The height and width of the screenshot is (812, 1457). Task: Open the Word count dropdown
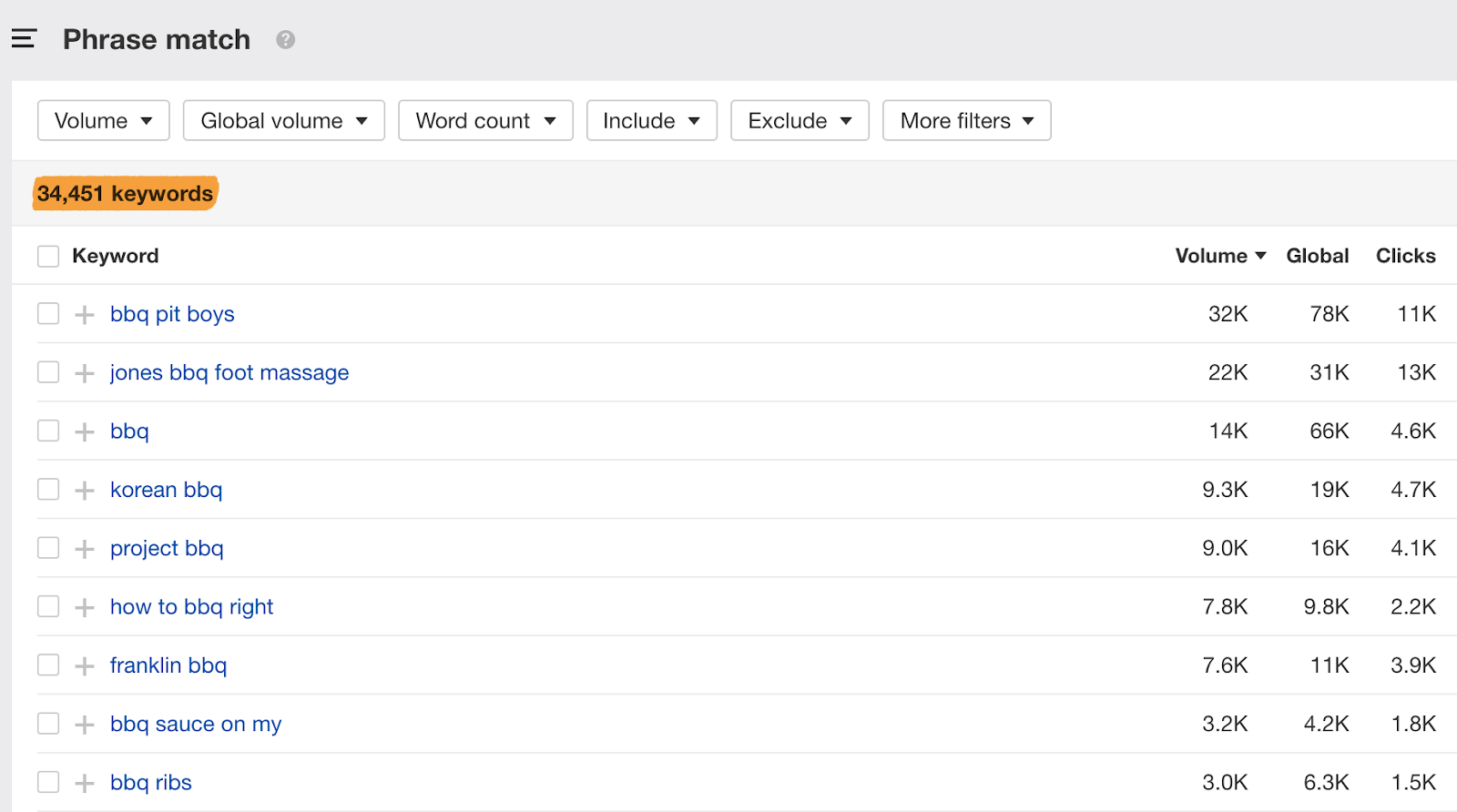click(485, 121)
